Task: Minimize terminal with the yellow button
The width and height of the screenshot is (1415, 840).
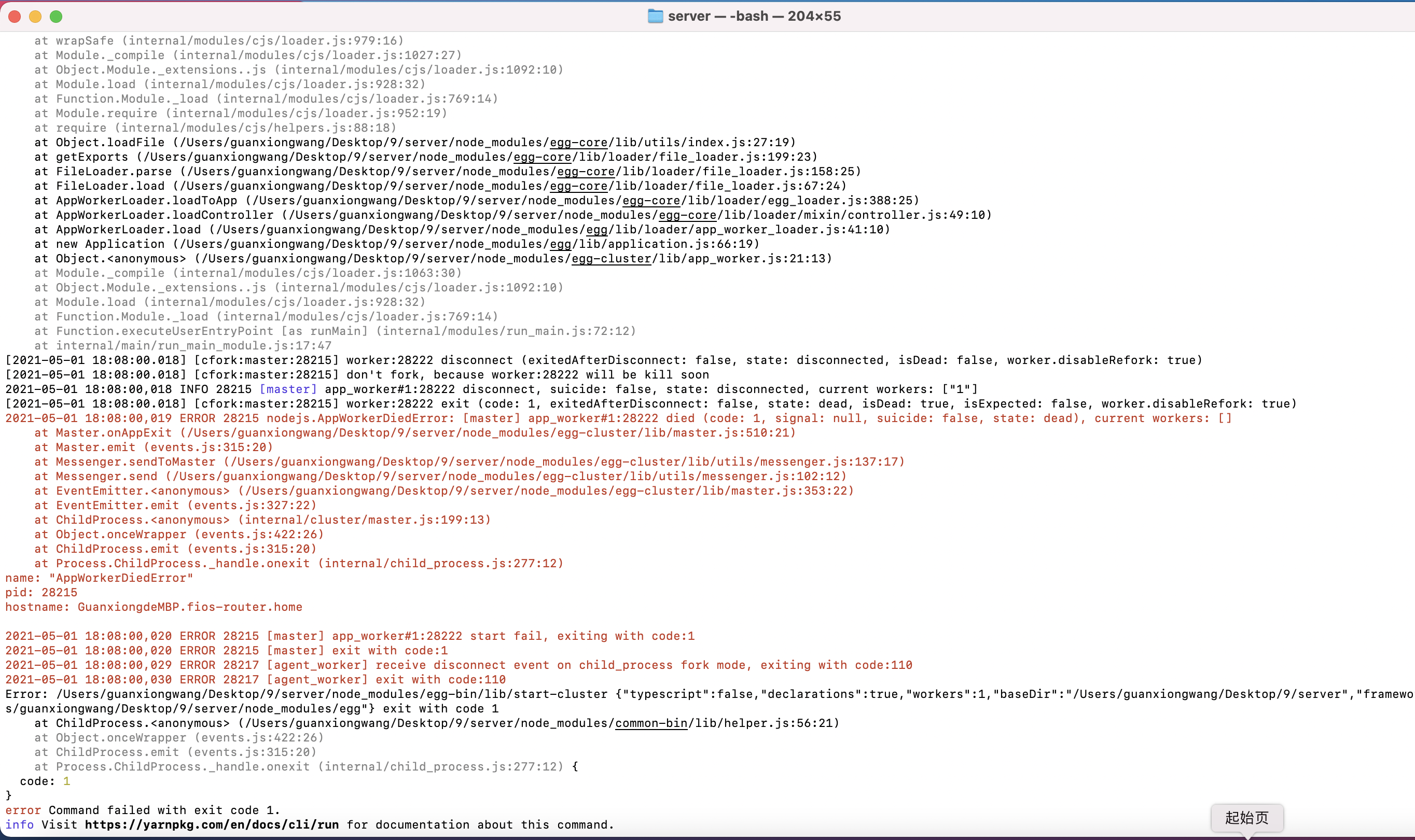Action: (x=35, y=17)
